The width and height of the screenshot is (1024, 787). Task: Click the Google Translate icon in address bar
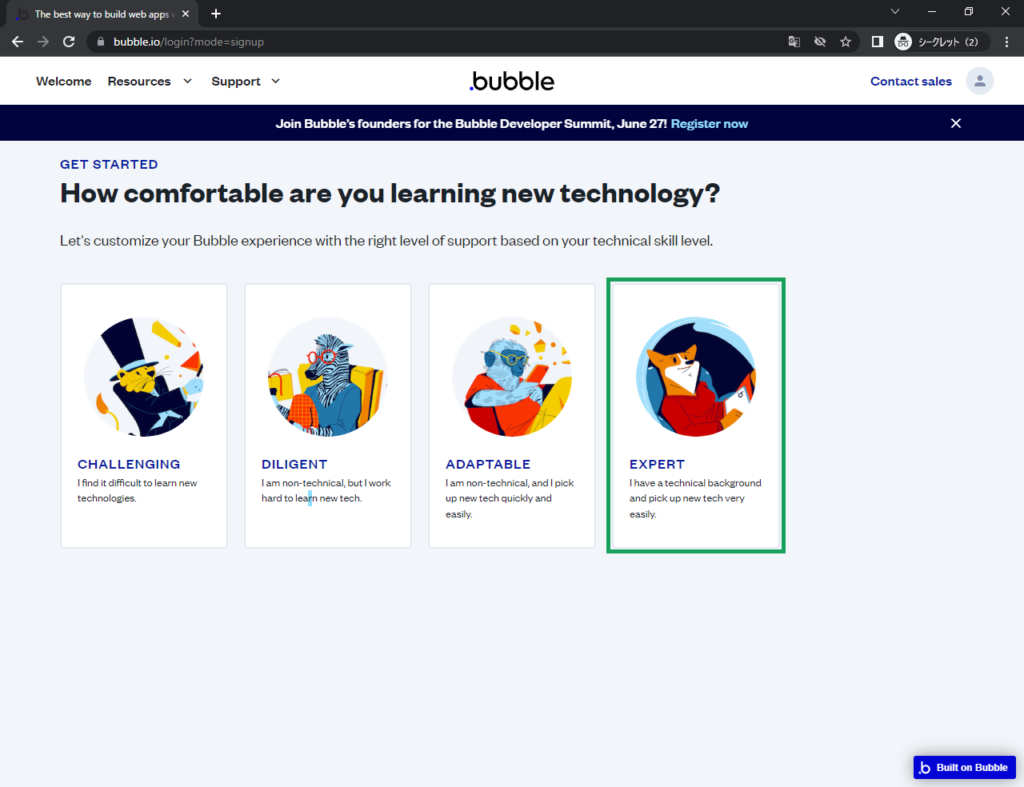pos(794,42)
